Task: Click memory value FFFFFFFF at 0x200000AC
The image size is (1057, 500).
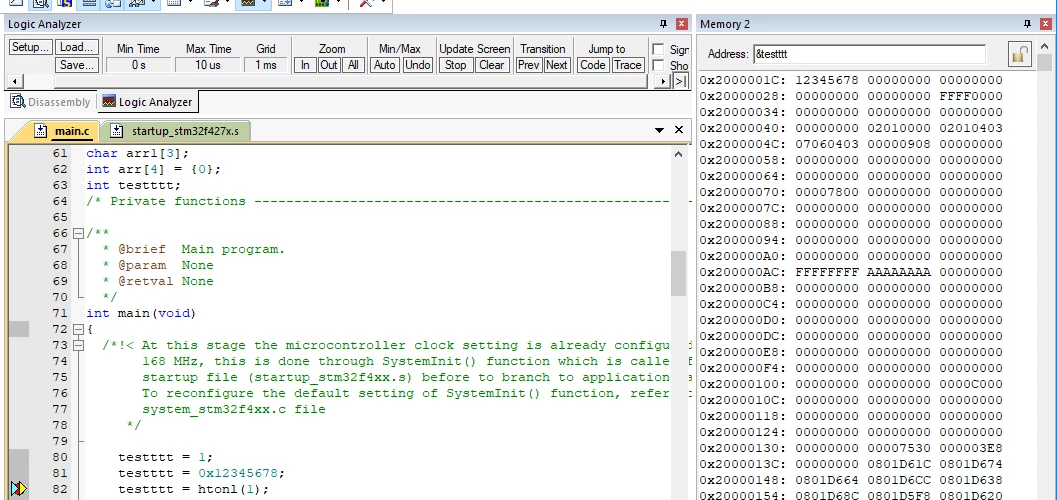Action: click(827, 272)
